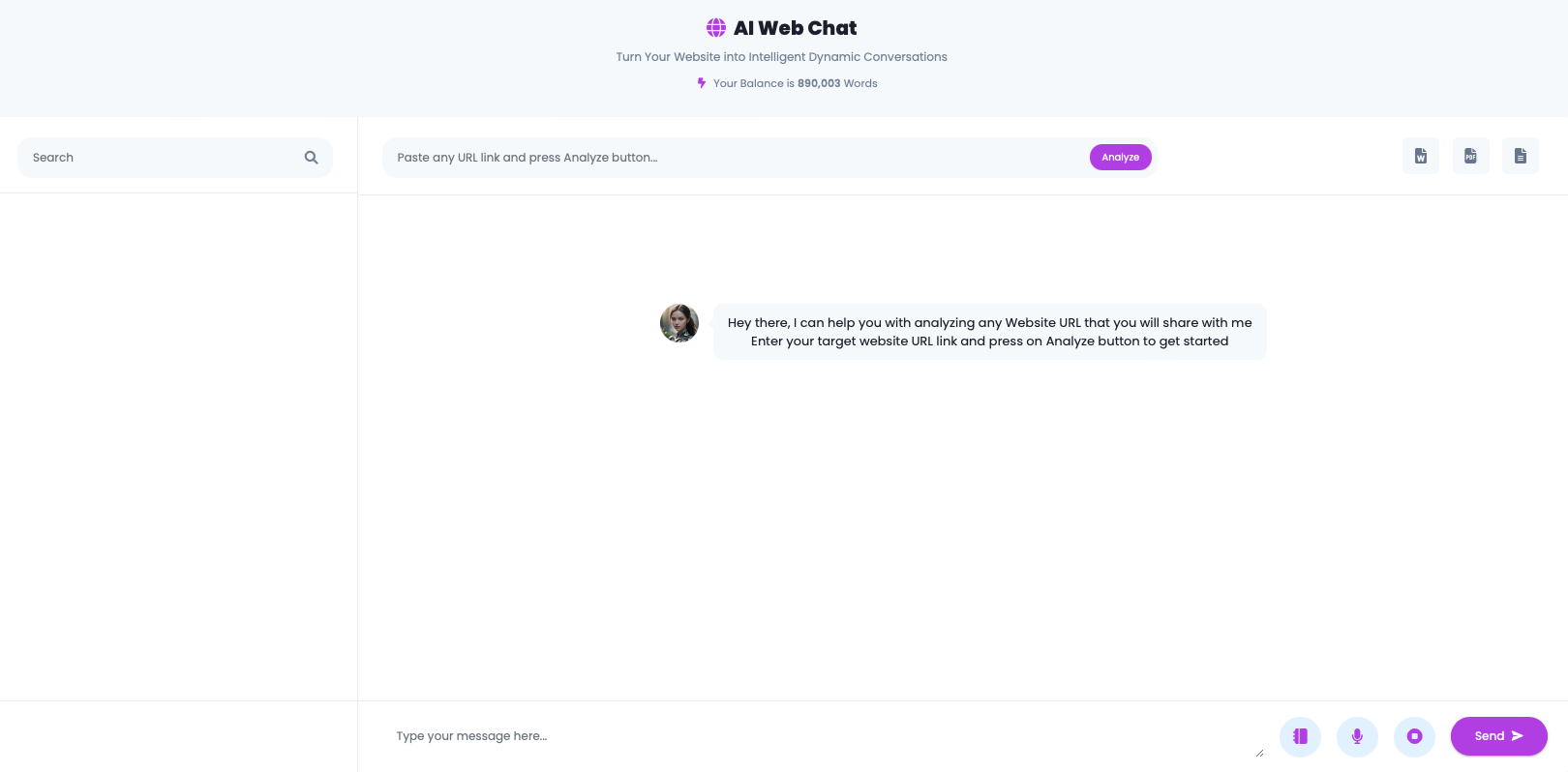Click the paper plane arrow on Send
Image resolution: width=1568 pixels, height=772 pixels.
click(1518, 736)
